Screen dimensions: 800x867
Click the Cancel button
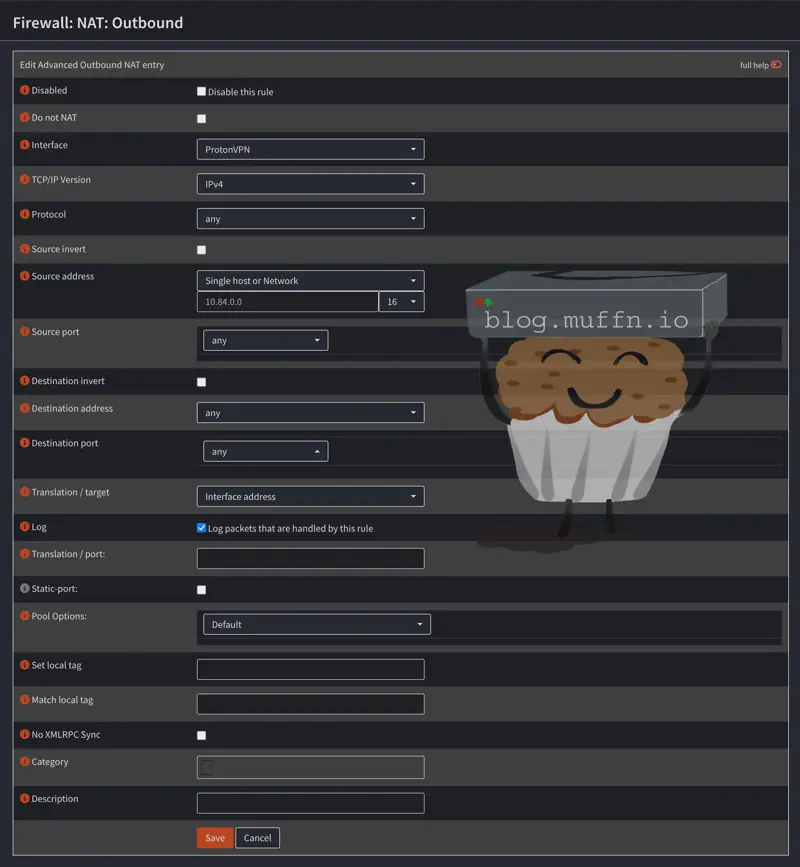258,838
